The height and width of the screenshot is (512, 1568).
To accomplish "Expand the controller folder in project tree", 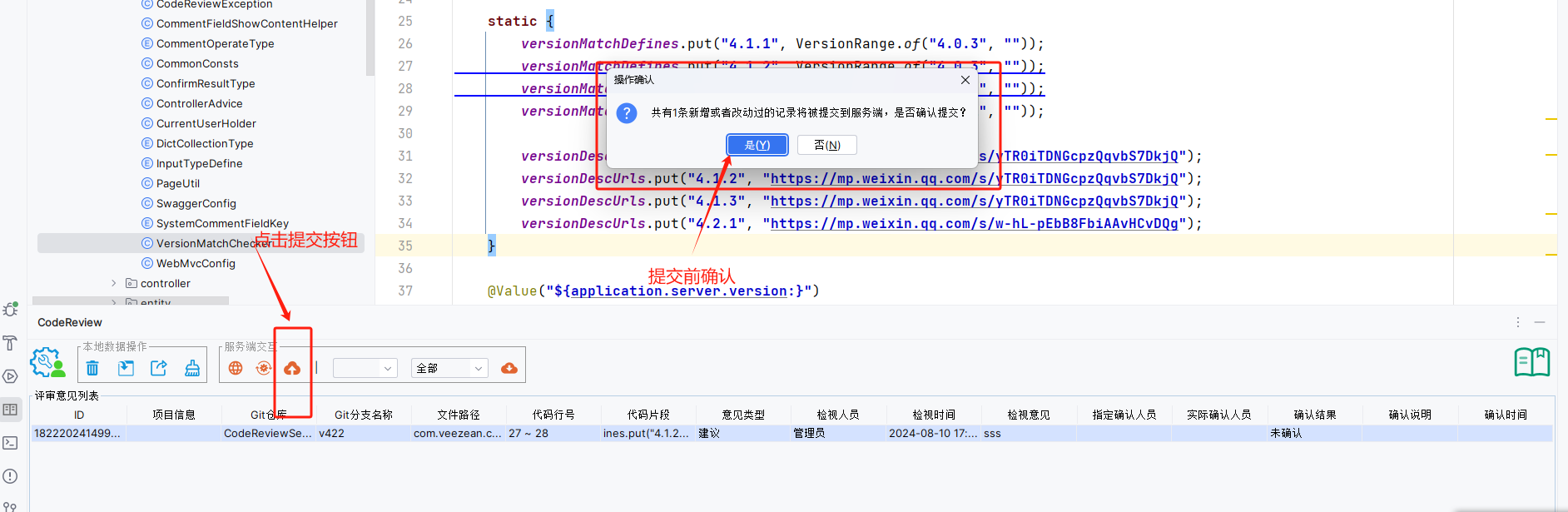I will point(114,283).
